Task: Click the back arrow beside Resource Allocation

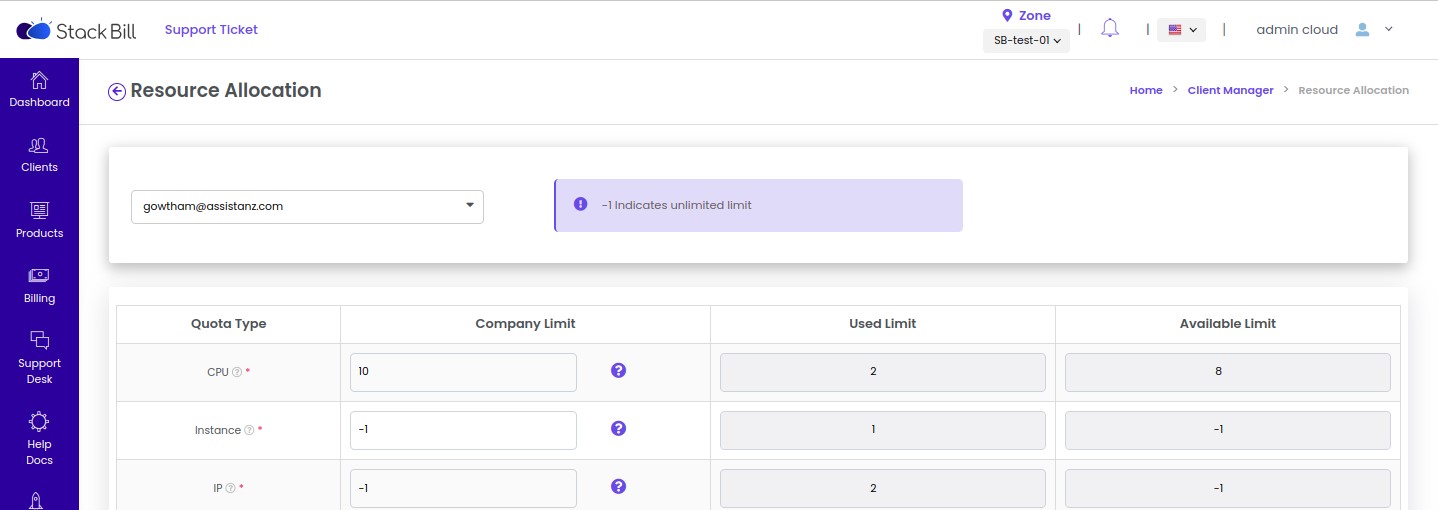Action: 117,92
